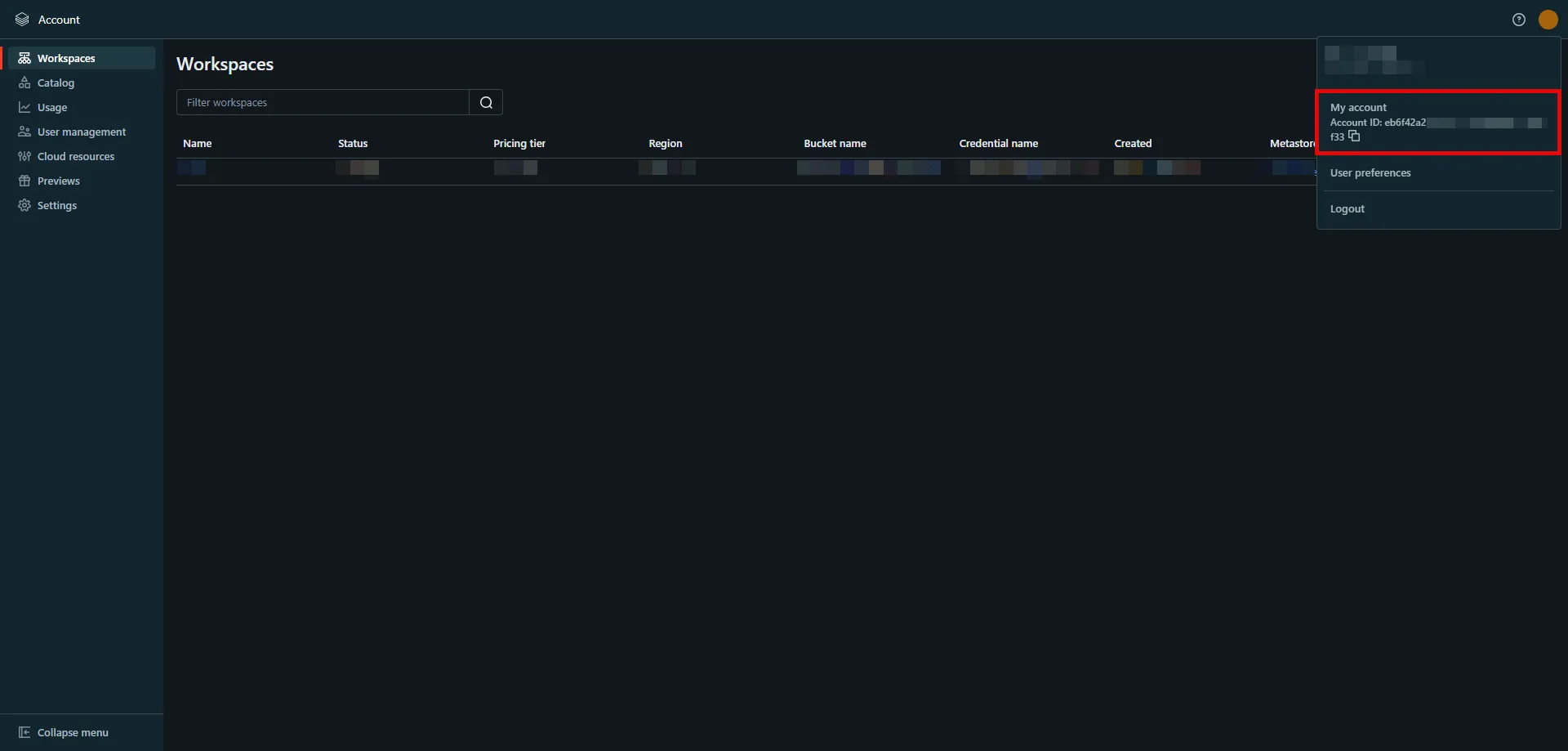Sort workspaces by the Name column
This screenshot has width=1568, height=751.
point(198,143)
